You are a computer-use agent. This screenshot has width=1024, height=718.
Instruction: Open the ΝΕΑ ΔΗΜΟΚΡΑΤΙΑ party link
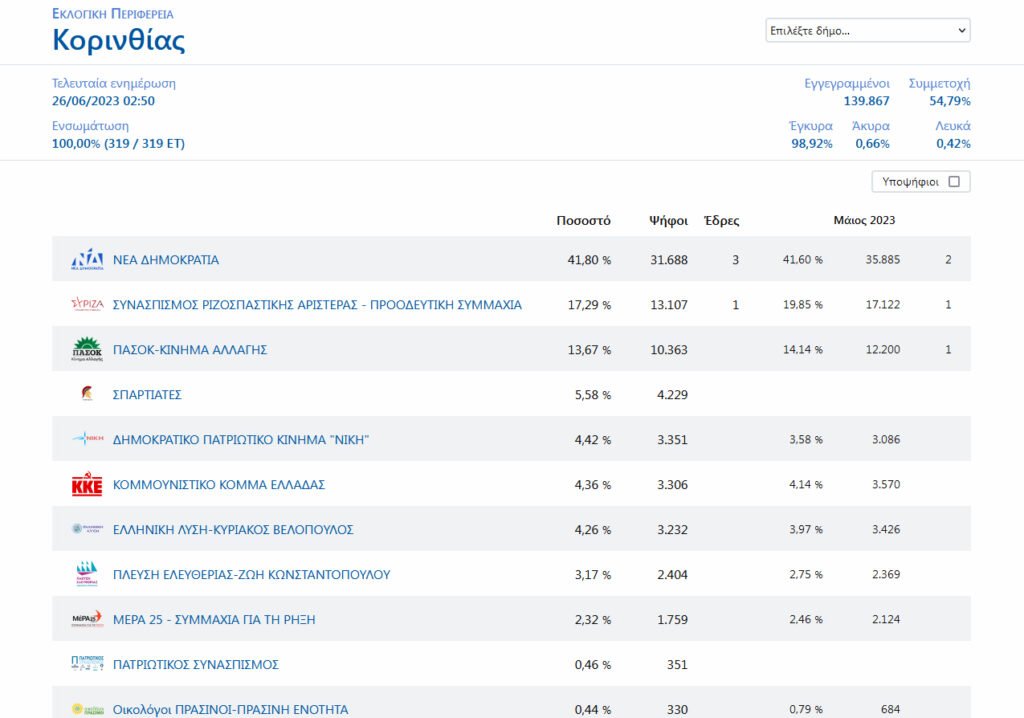166,259
